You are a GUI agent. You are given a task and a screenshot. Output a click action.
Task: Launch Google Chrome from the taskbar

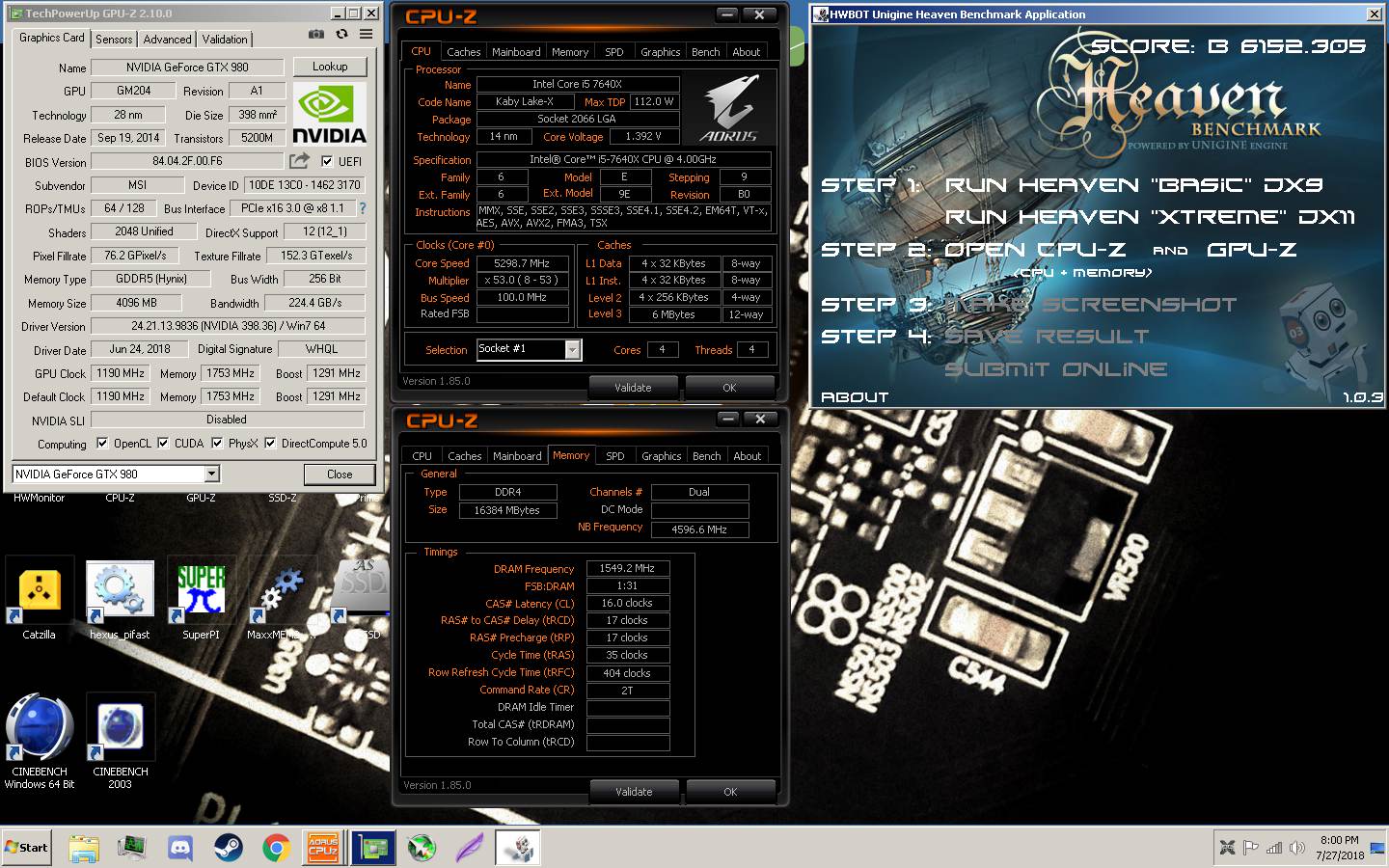[x=277, y=848]
